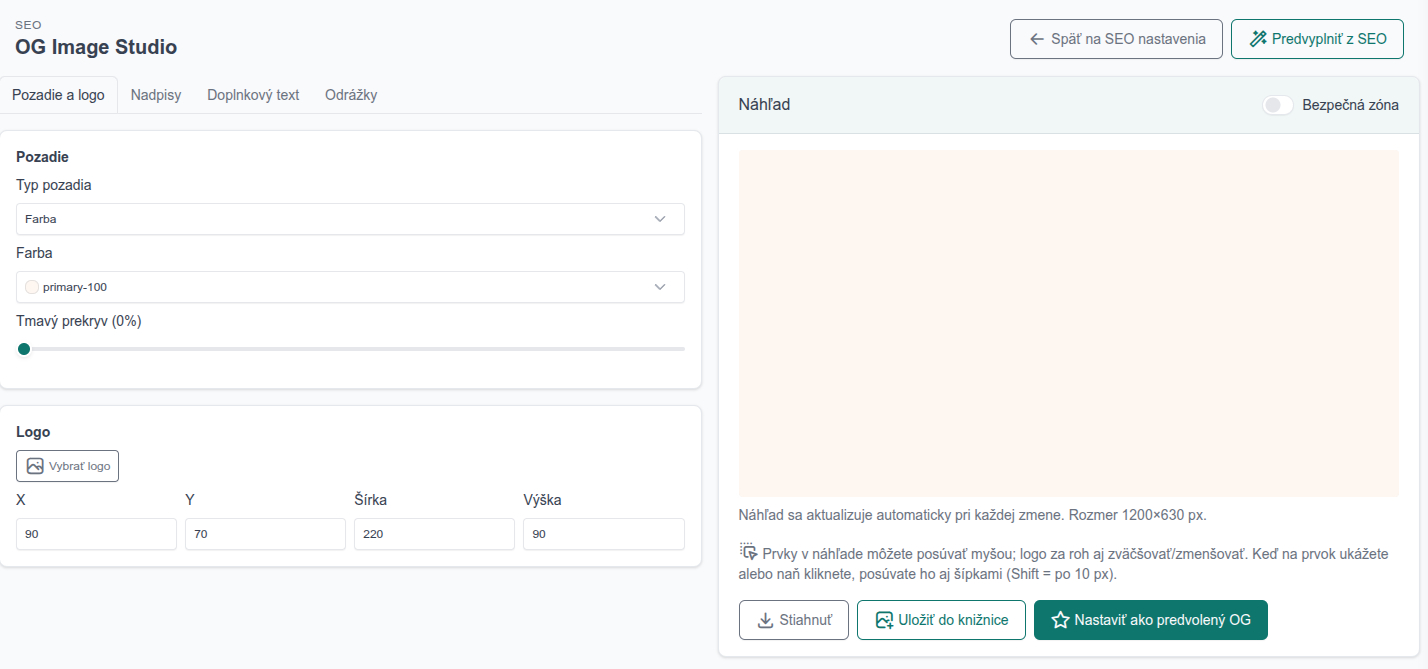1428x669 pixels.
Task: Click the download icon in Stiahnuť button
Action: [x=765, y=620]
